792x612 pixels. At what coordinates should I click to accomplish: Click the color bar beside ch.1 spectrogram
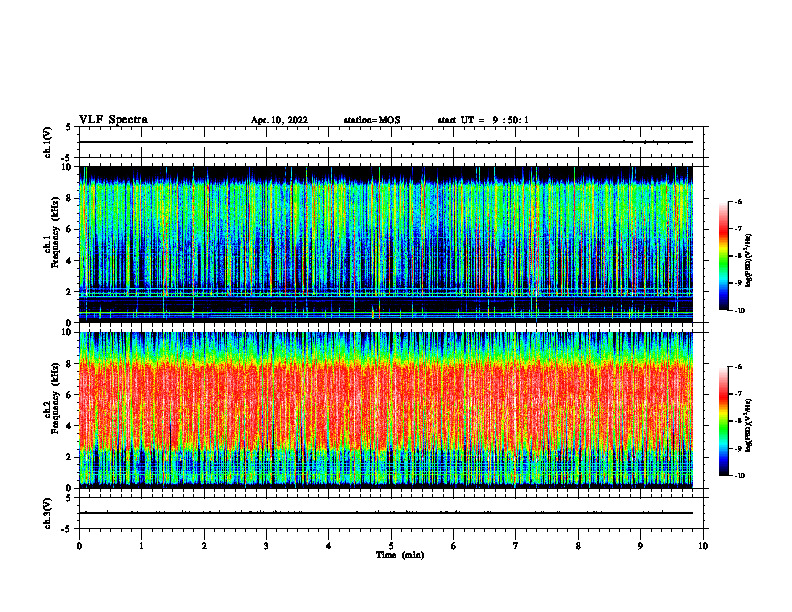[x=724, y=256]
